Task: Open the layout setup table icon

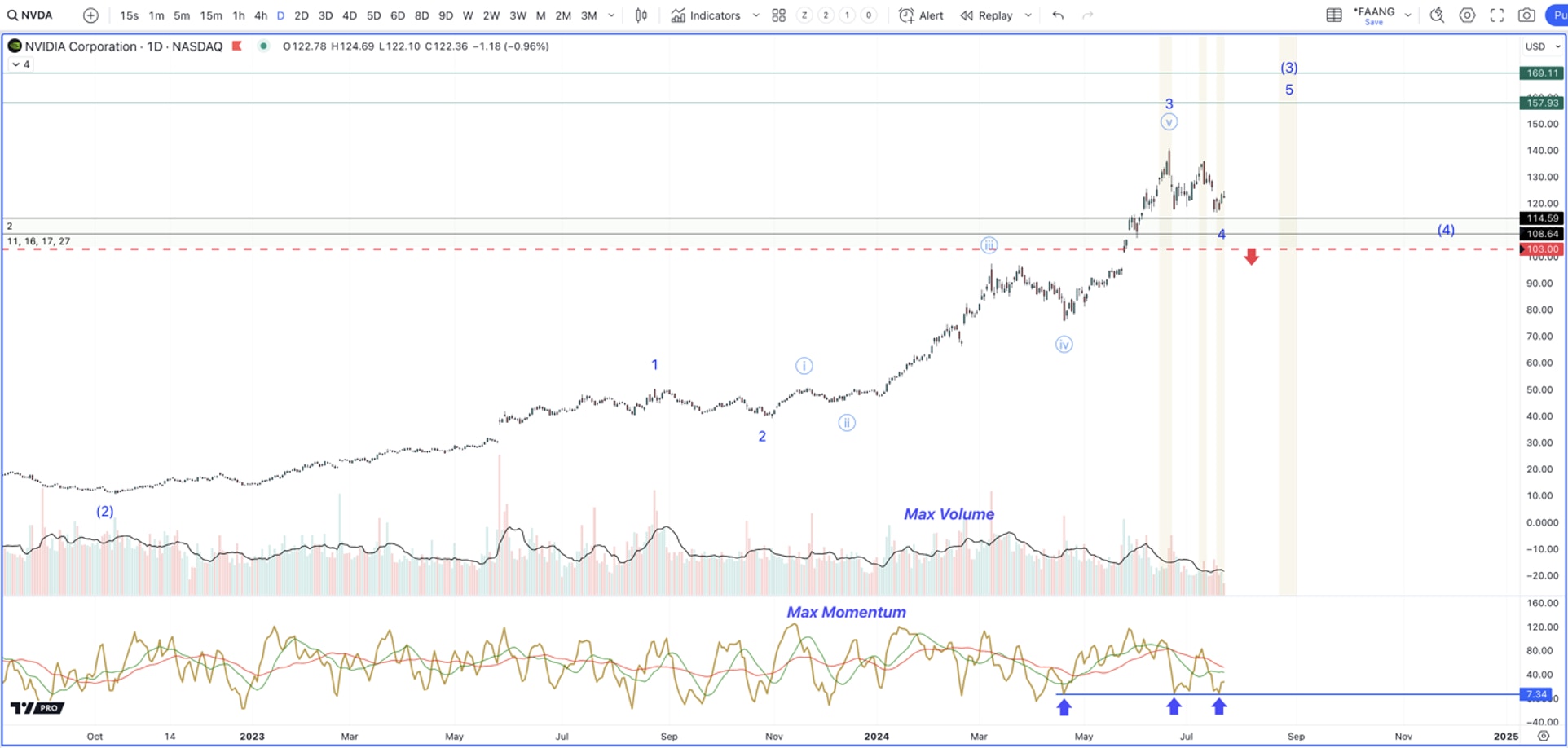Action: coord(1334,15)
